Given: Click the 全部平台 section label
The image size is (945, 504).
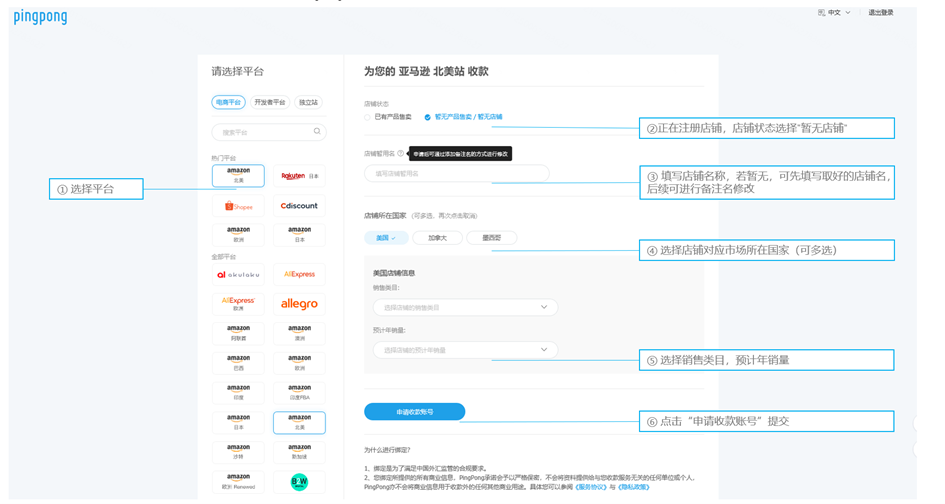Looking at the screenshot, I should 224,257.
